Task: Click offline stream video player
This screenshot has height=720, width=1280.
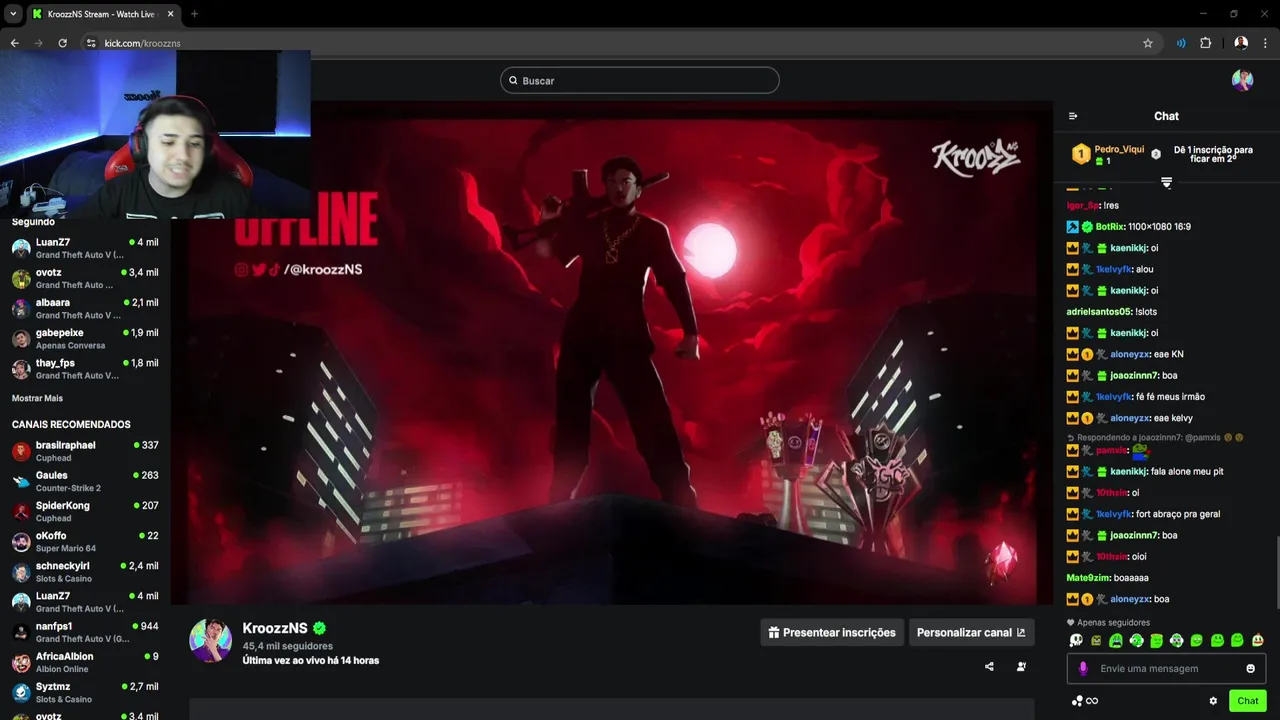Action: (x=612, y=352)
